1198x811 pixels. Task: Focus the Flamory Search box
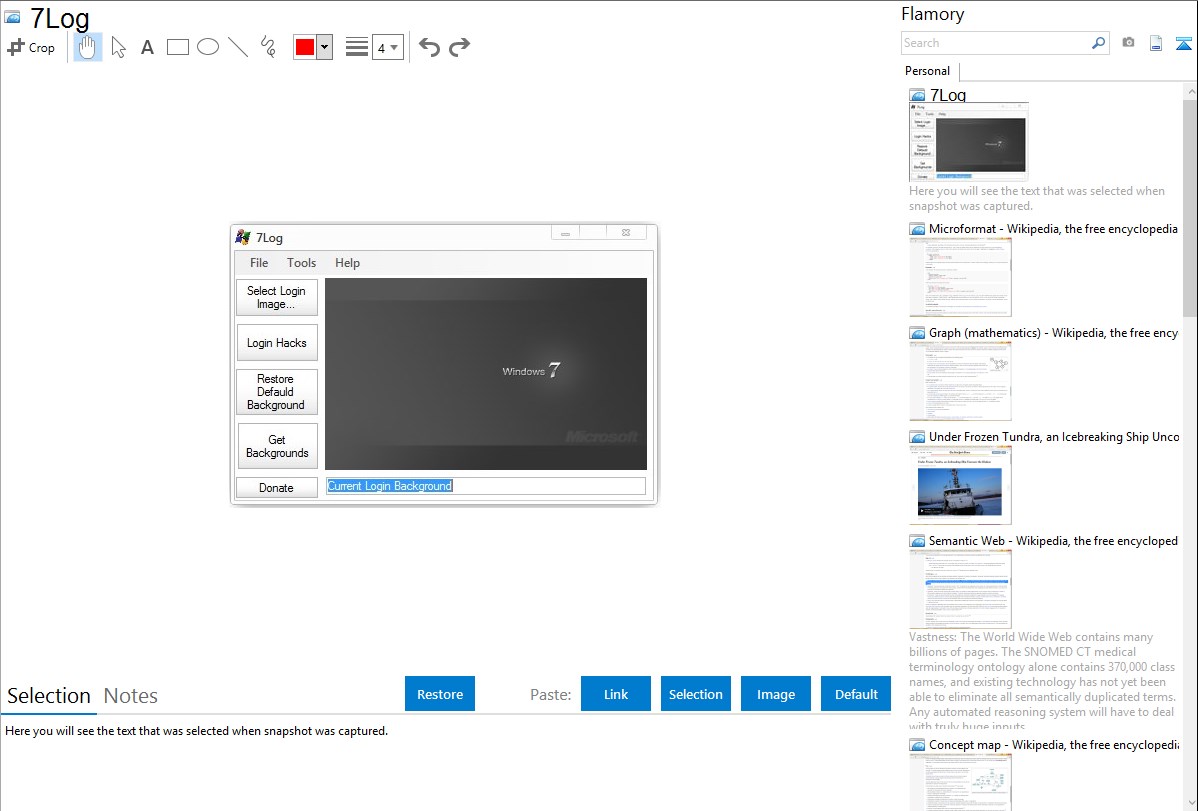(x=996, y=43)
